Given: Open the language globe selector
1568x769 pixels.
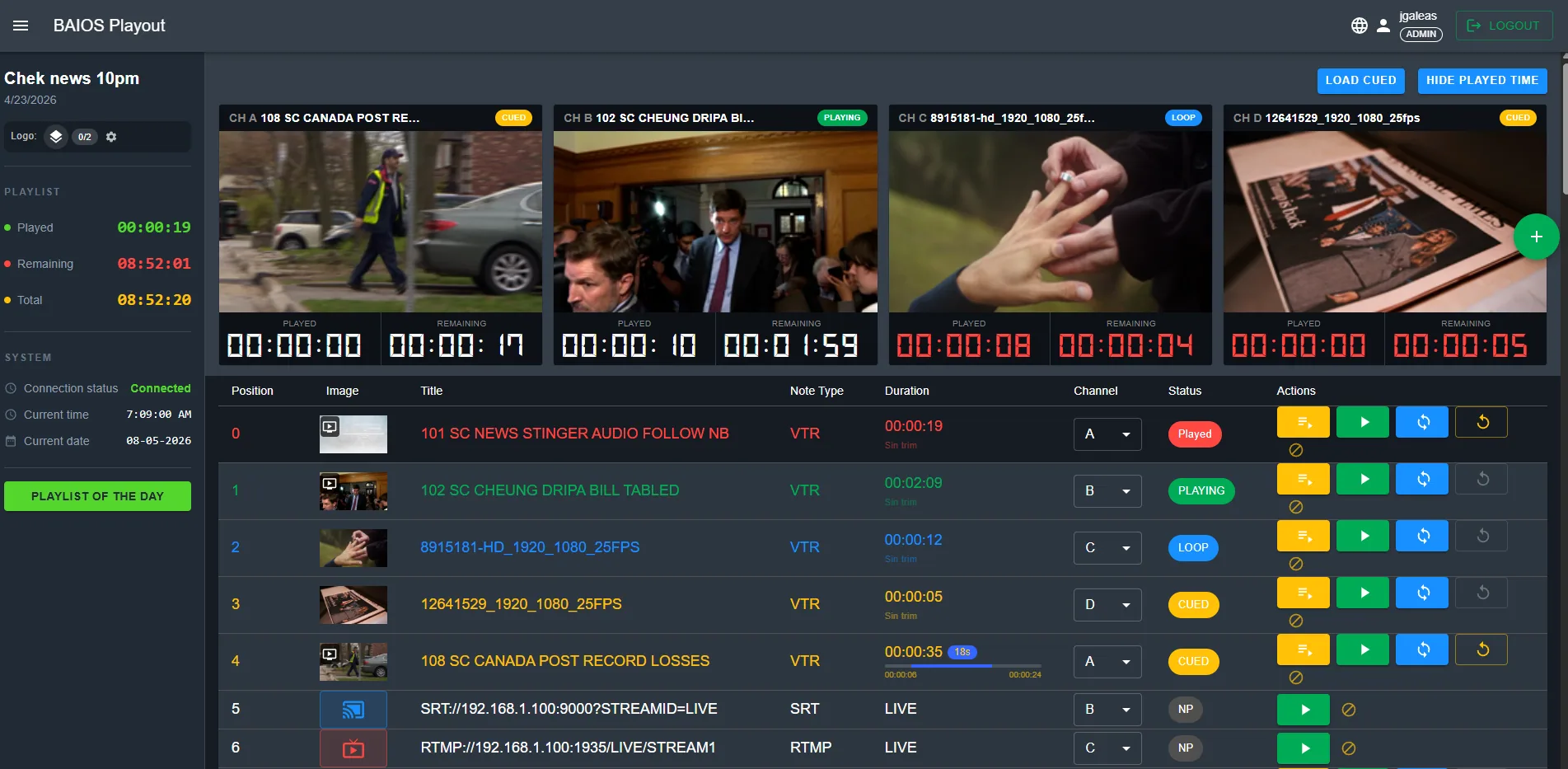Looking at the screenshot, I should (1360, 26).
